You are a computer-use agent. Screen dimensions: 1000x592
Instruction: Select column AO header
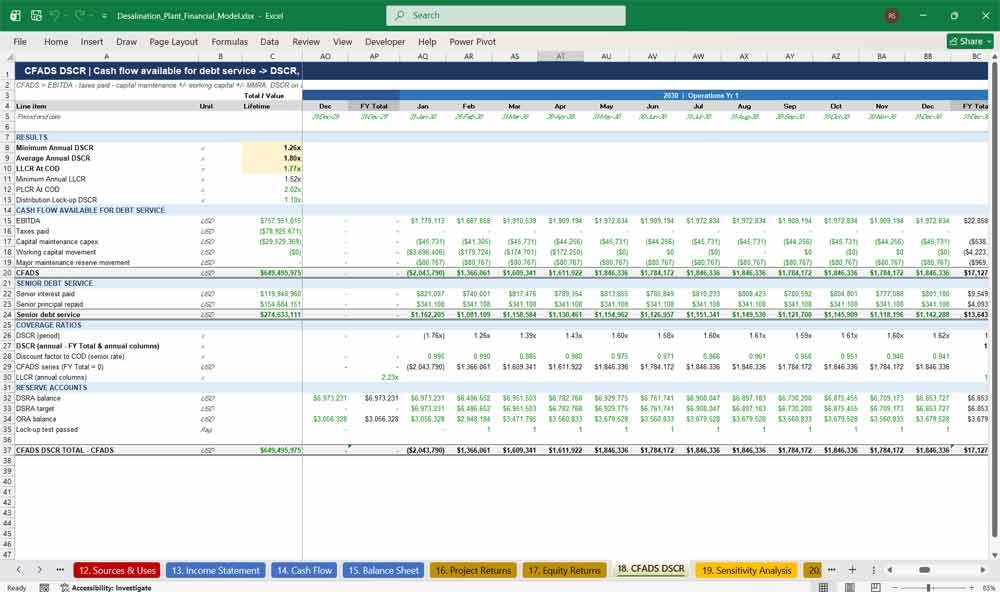325,57
